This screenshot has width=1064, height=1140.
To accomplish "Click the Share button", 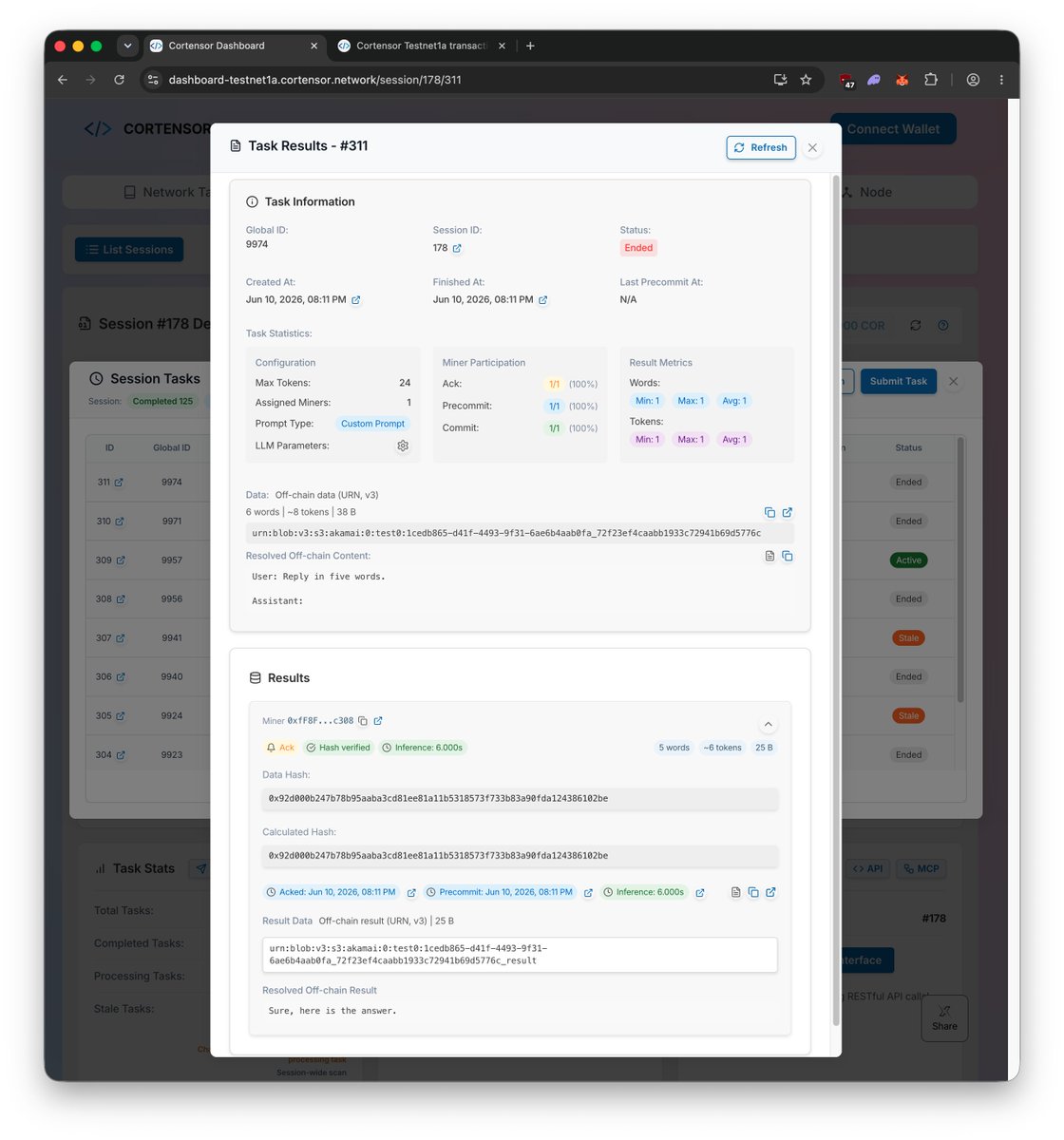I will coord(944,1018).
